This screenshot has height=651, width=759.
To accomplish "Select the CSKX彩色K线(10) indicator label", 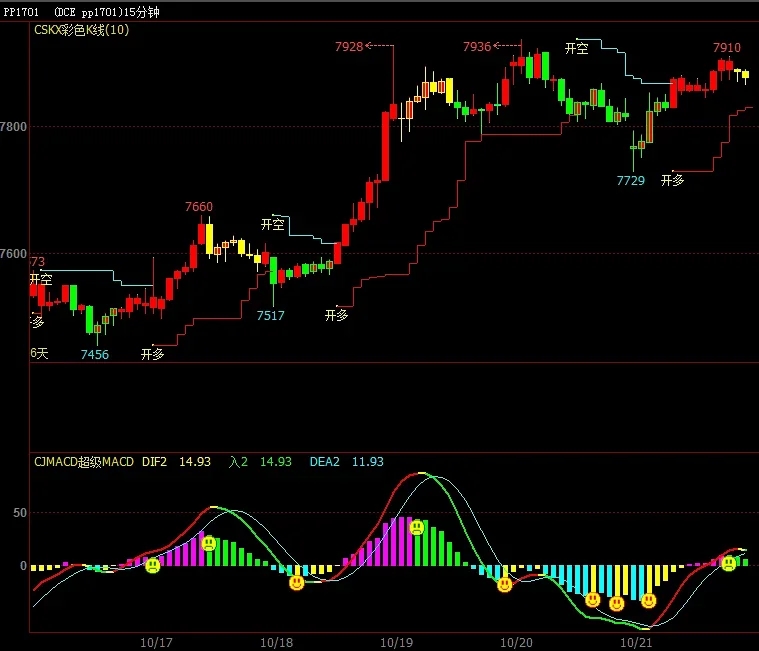I will (81, 30).
